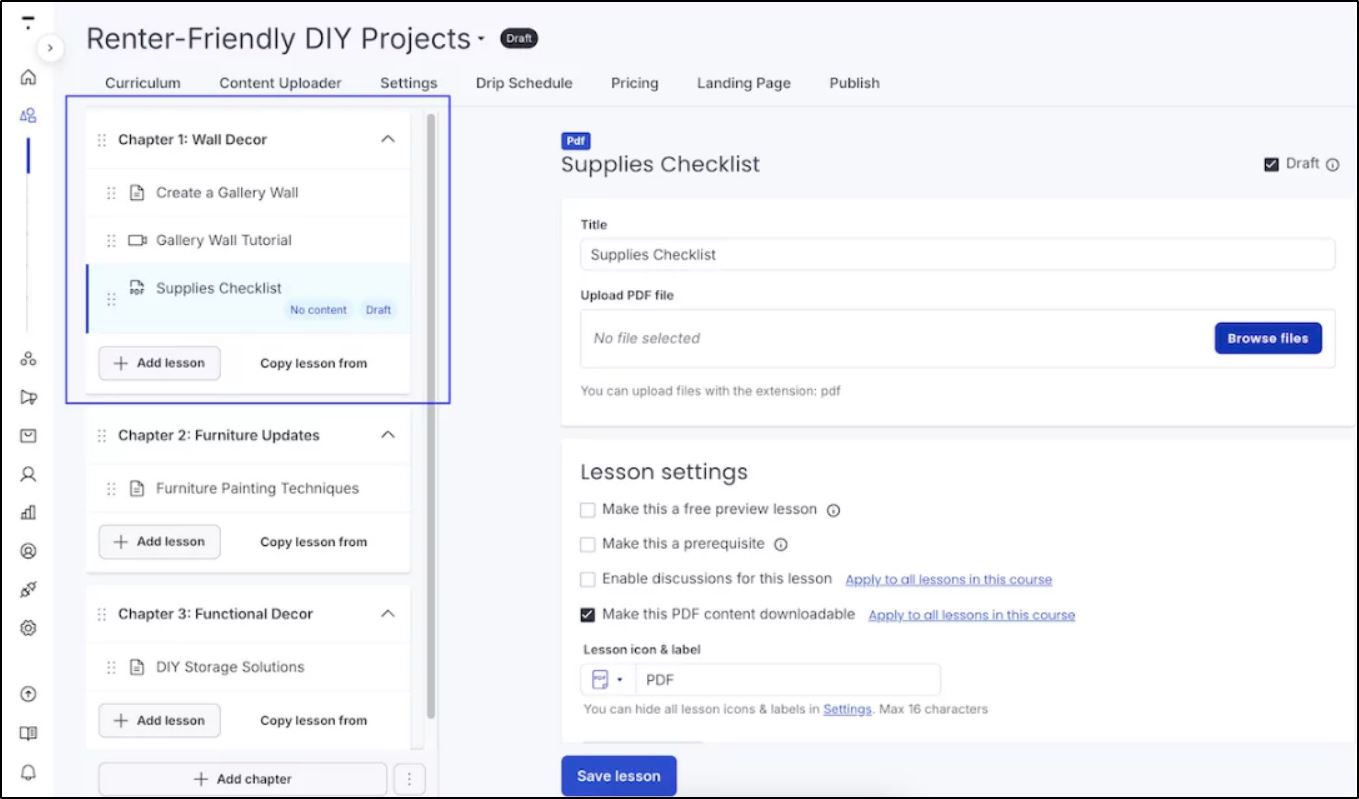This screenshot has height=799, width=1359.
Task: Expand the sidebar with the arrow icon
Action: [x=50, y=47]
